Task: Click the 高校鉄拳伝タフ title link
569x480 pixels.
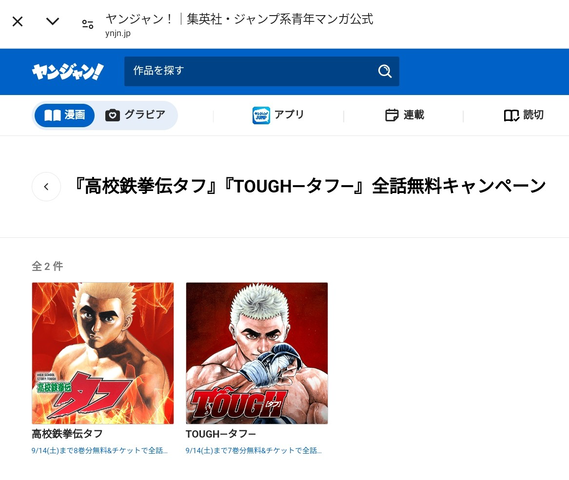Action: pos(67,434)
